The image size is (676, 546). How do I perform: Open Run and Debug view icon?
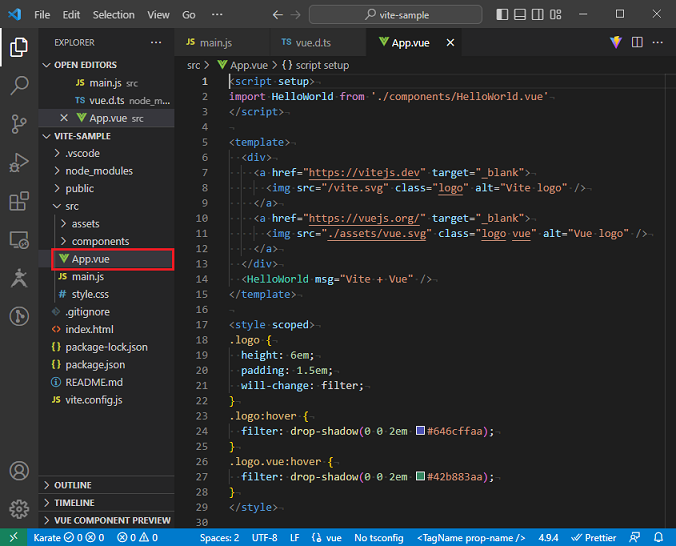point(19,163)
